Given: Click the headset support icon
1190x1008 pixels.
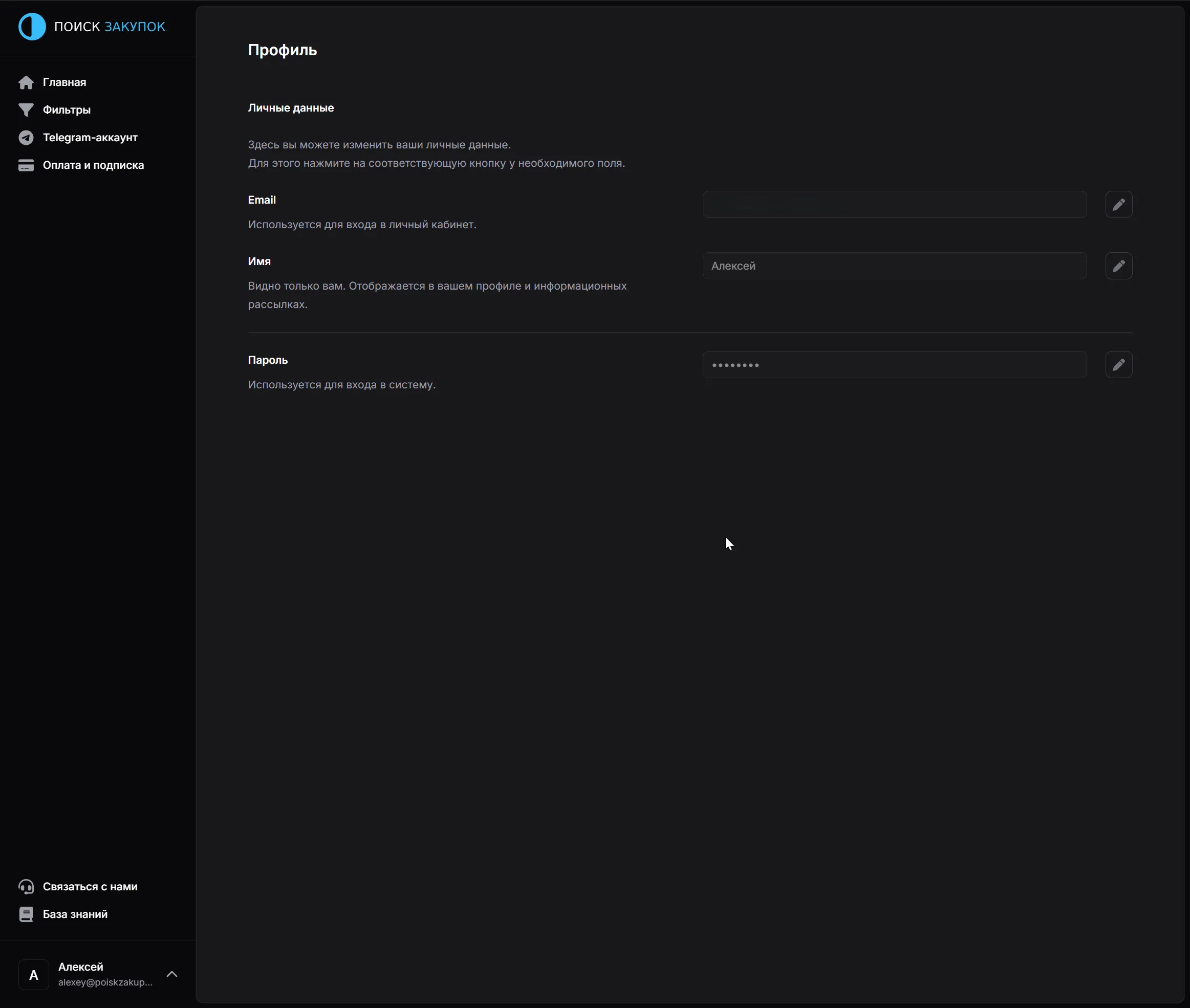Looking at the screenshot, I should (x=26, y=886).
